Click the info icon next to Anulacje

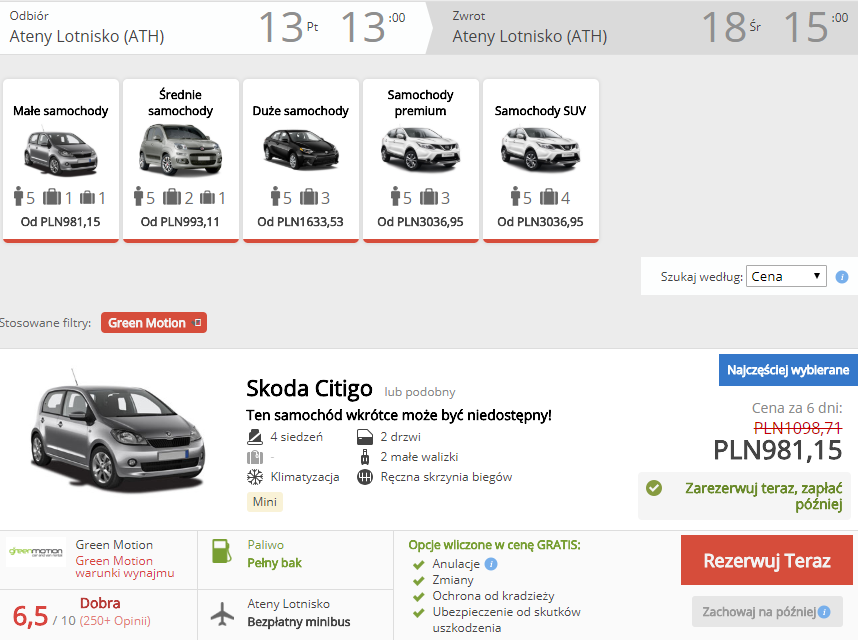point(491,564)
